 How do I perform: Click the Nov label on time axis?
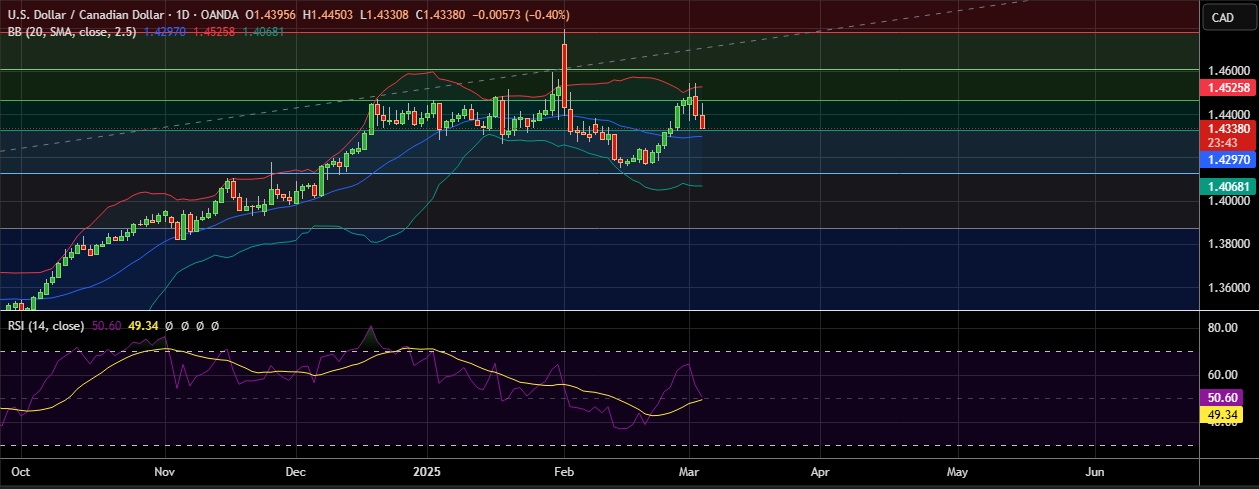point(165,470)
